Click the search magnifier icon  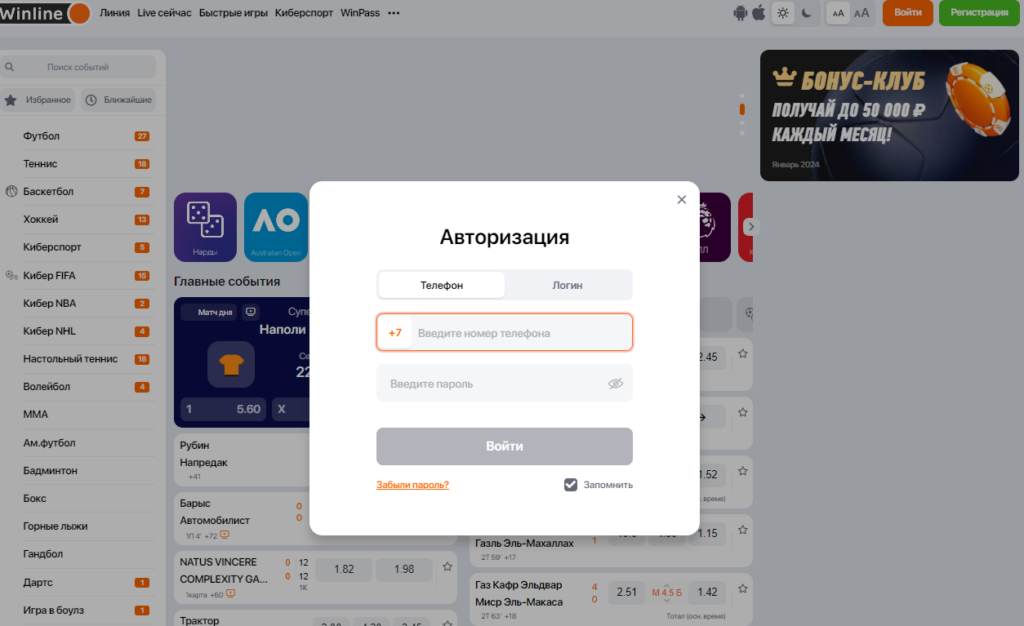(x=9, y=67)
